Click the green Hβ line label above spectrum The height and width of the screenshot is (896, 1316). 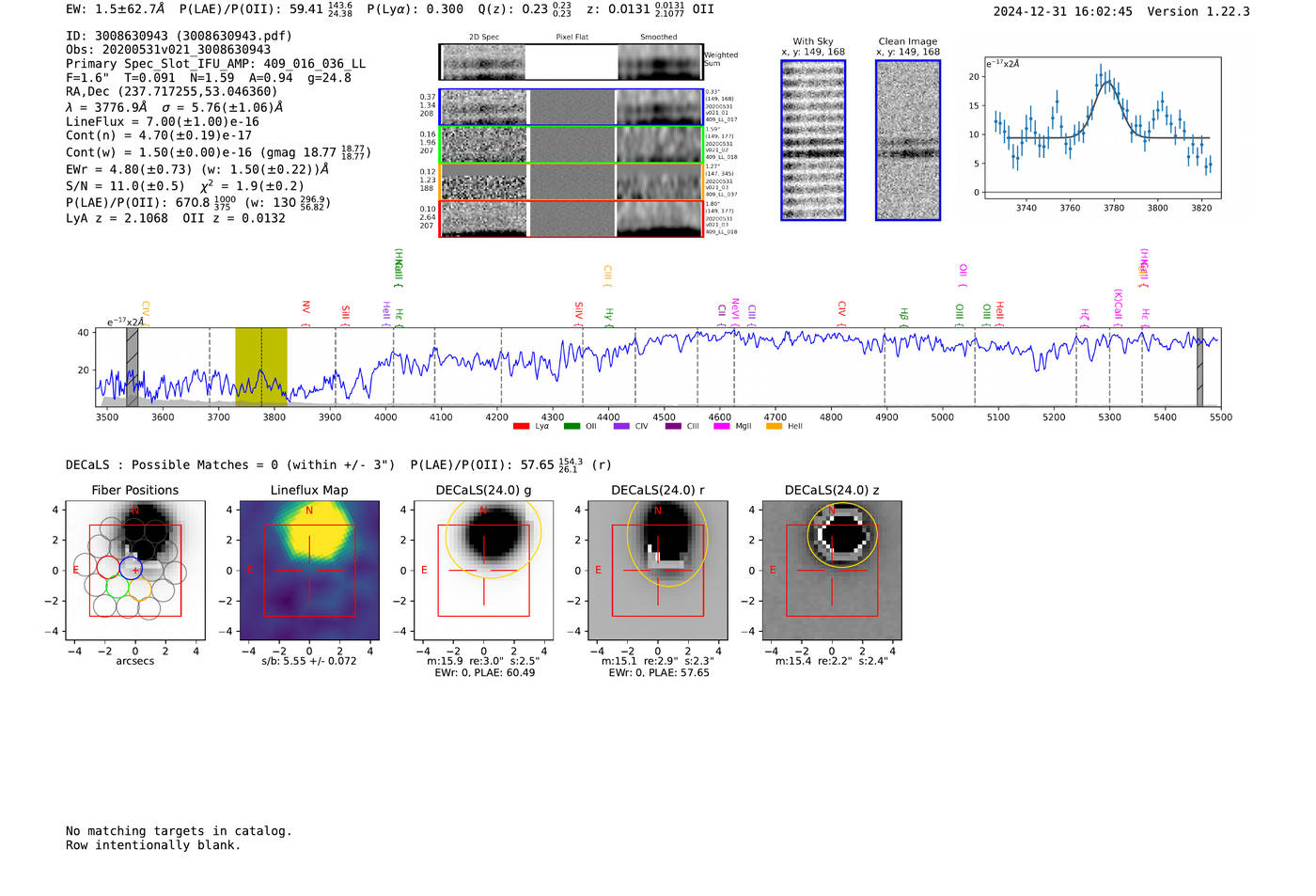point(903,314)
